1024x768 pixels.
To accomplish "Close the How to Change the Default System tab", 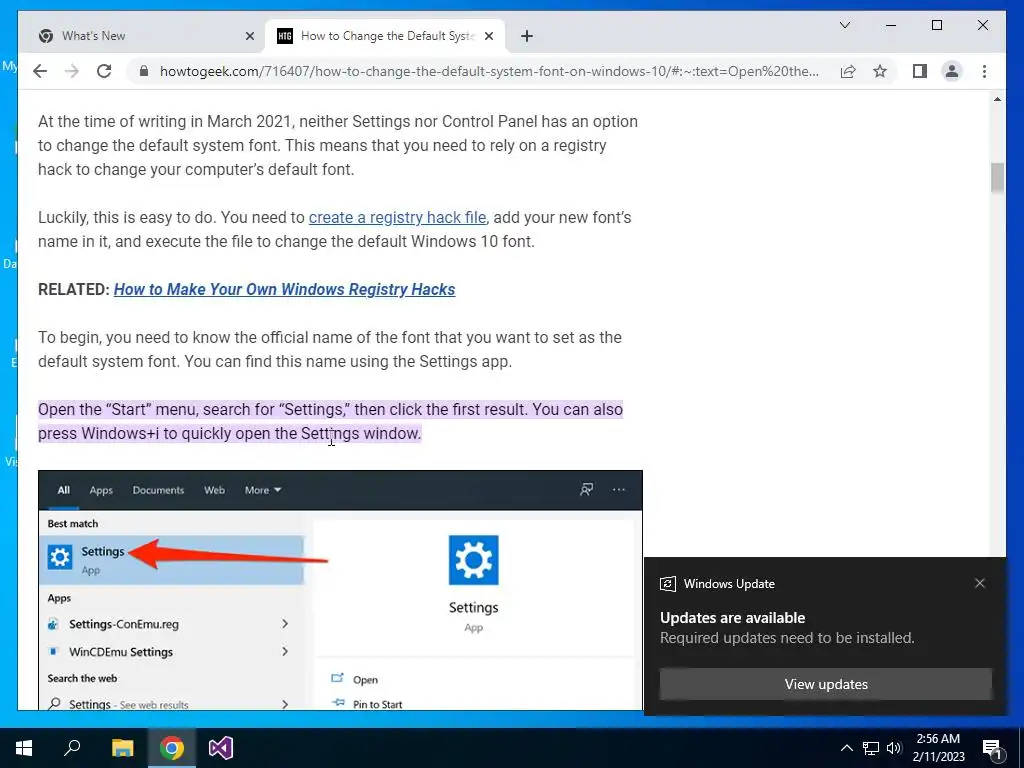I will click(488, 36).
